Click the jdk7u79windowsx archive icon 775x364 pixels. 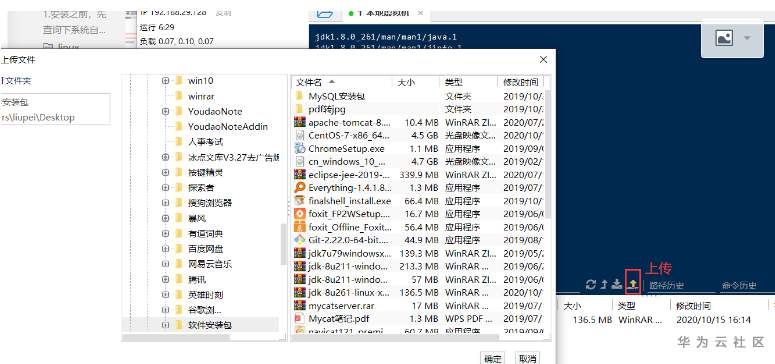(x=300, y=253)
